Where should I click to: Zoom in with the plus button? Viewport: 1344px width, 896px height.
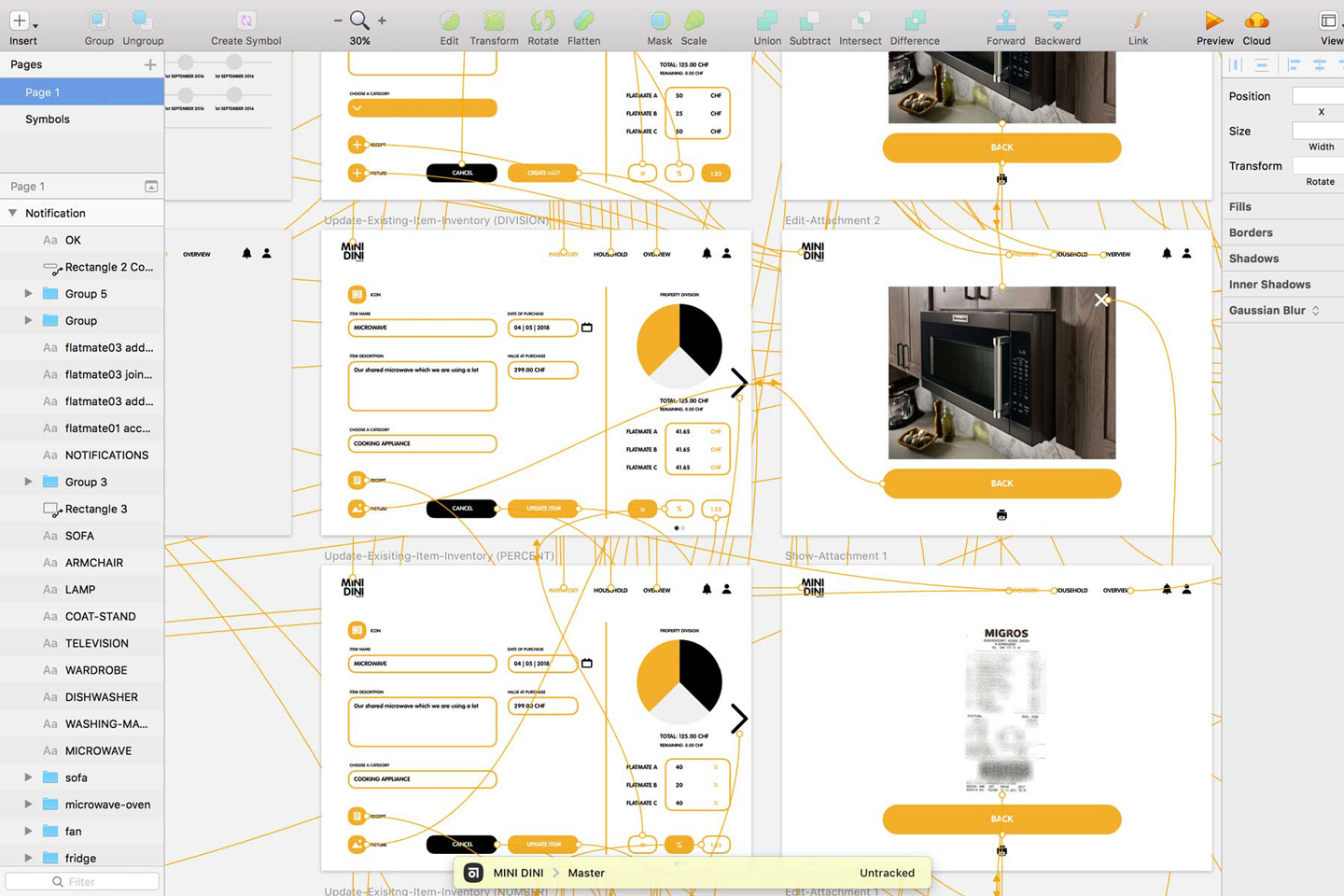coord(382,21)
